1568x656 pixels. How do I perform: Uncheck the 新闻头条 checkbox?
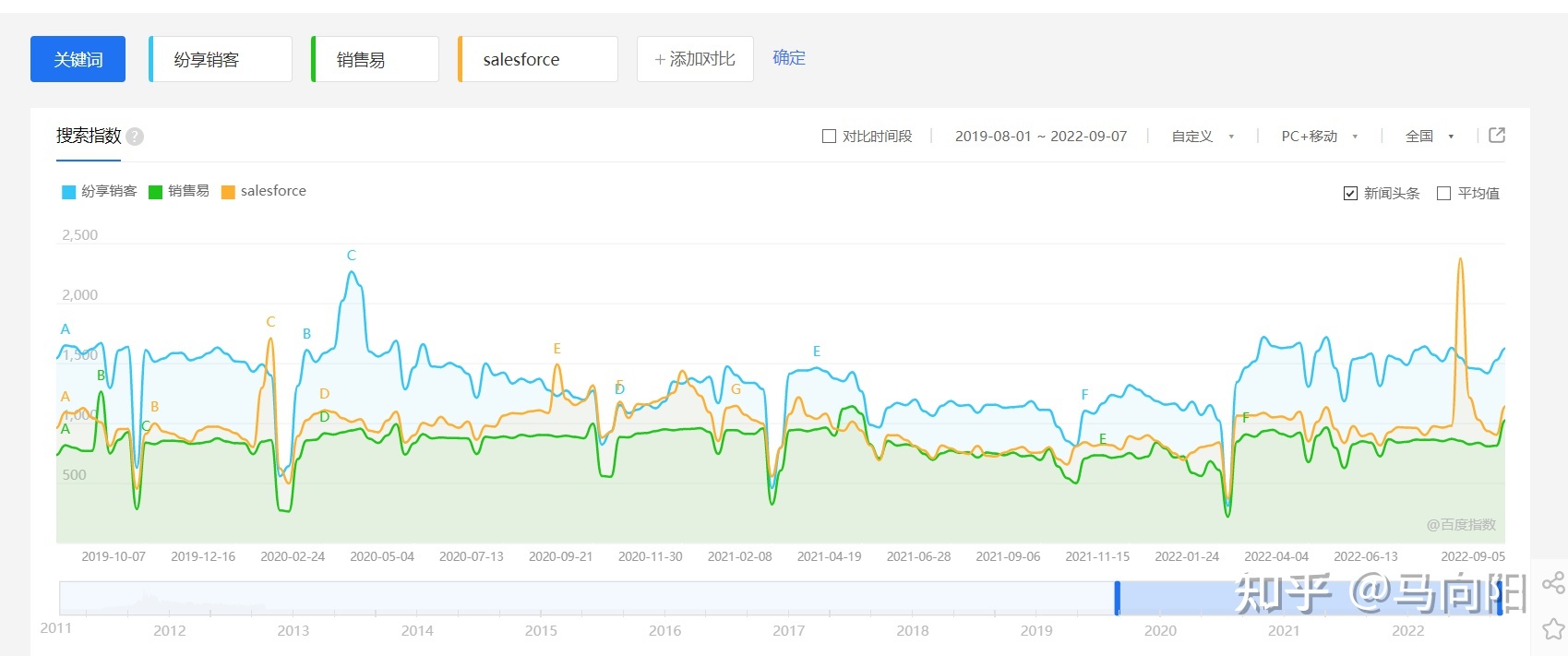(x=1350, y=194)
